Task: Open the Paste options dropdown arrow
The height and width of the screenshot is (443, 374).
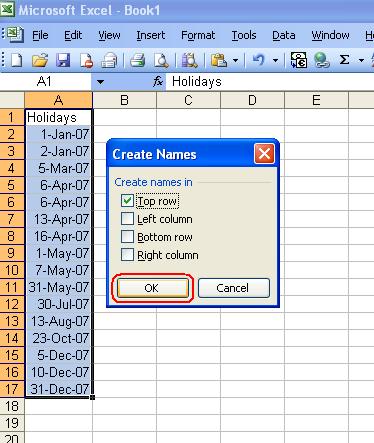Action: 235,61
